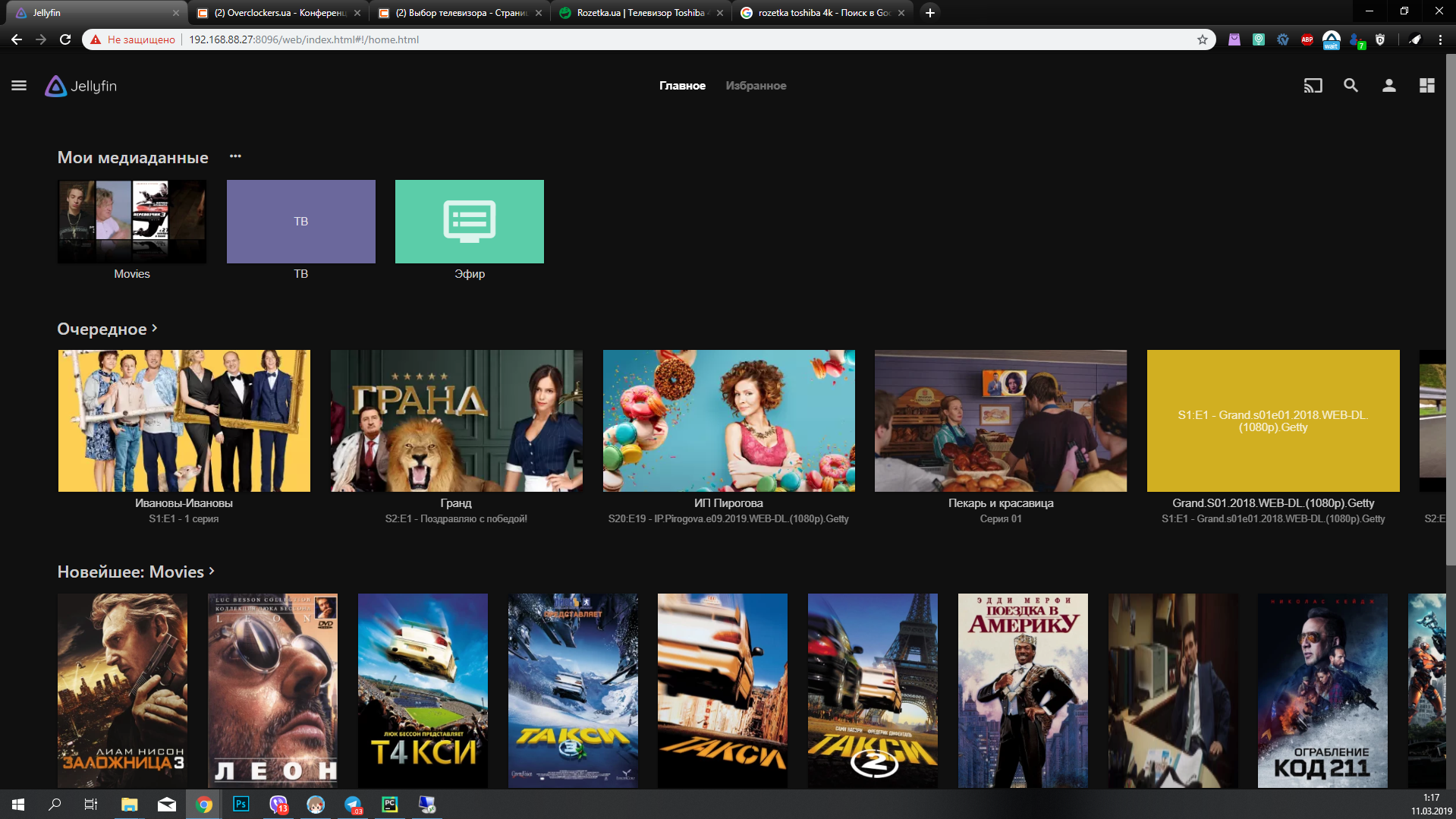This screenshot has width=1456, height=819.
Task: Click the not-secure warning icon
Action: coord(96,39)
